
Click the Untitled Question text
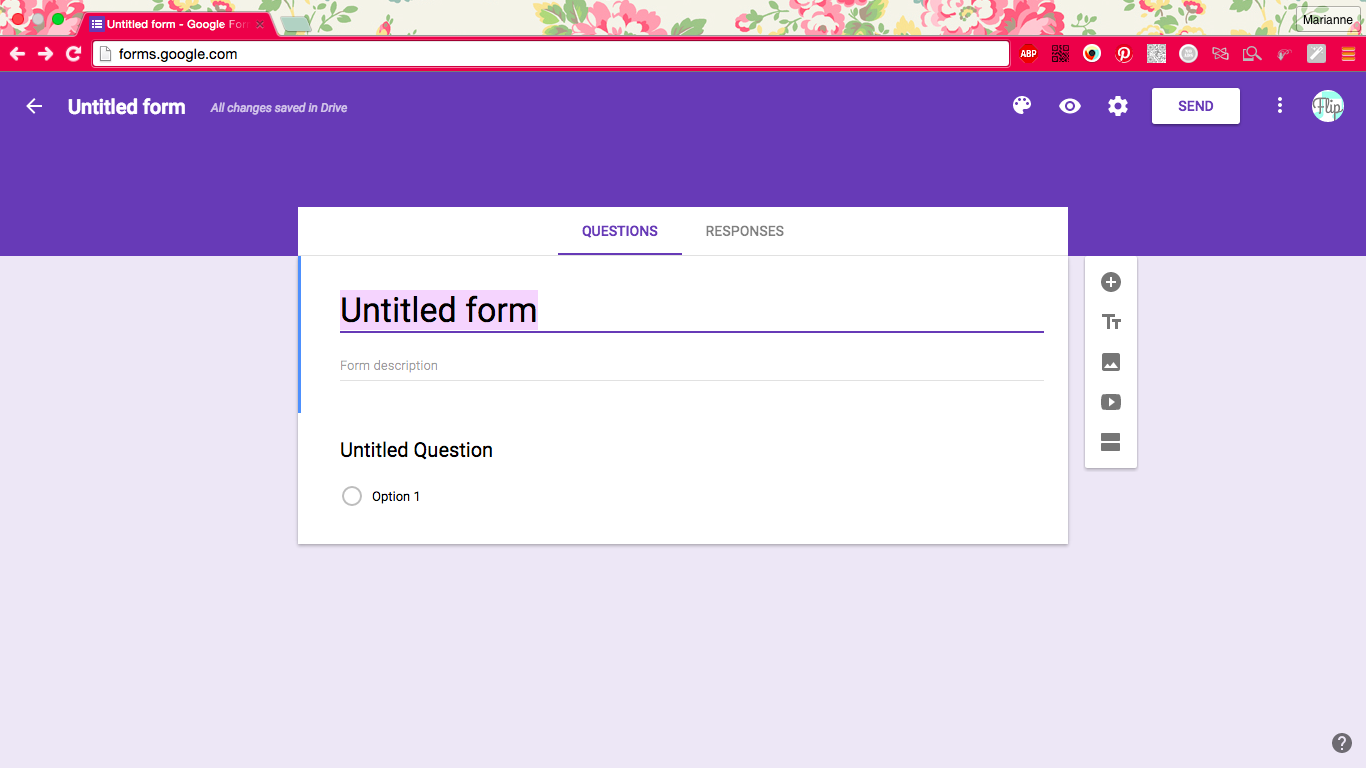pyautogui.click(x=416, y=450)
